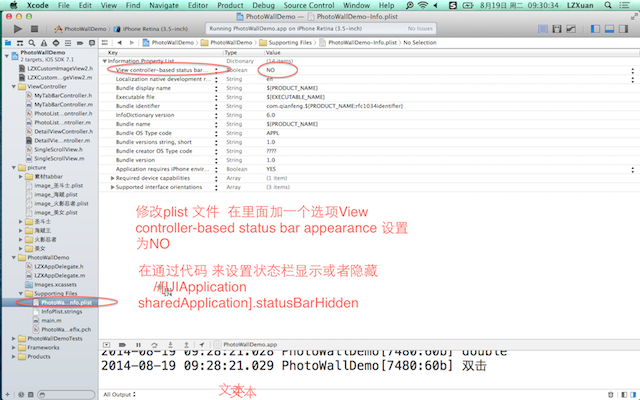Run the app with the Play button
640x400 pixels.
tap(18, 29)
